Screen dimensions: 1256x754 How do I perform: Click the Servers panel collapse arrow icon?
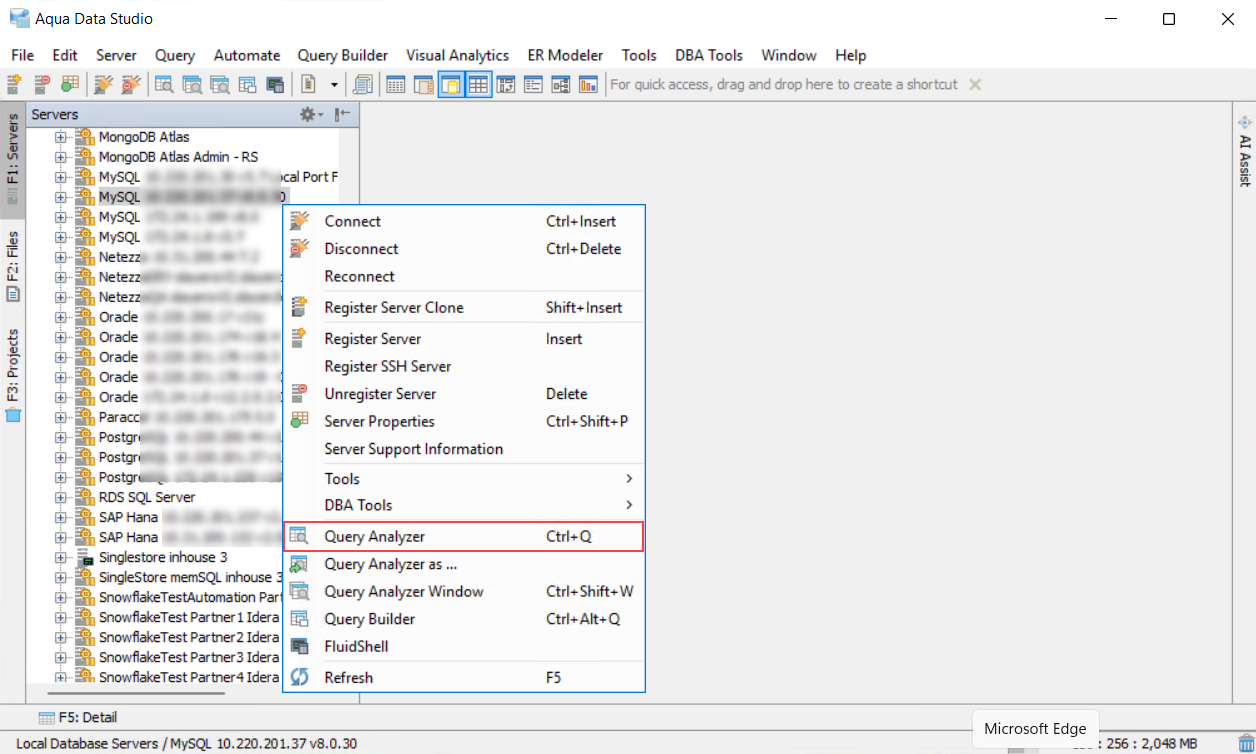(x=342, y=115)
